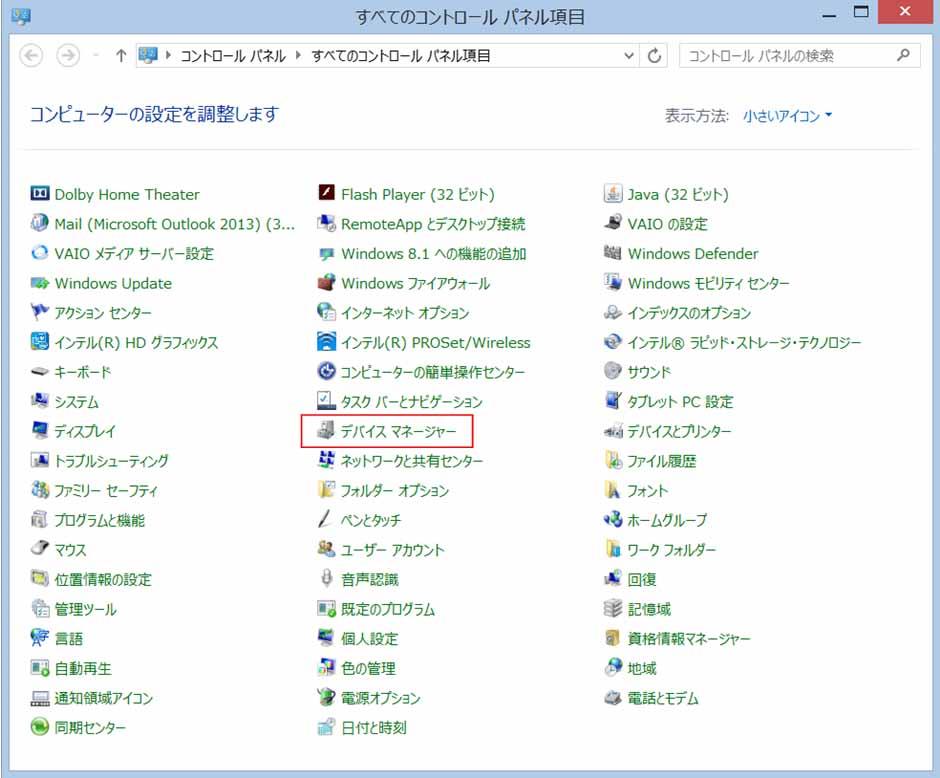Click the search magnifier icon

point(903,55)
